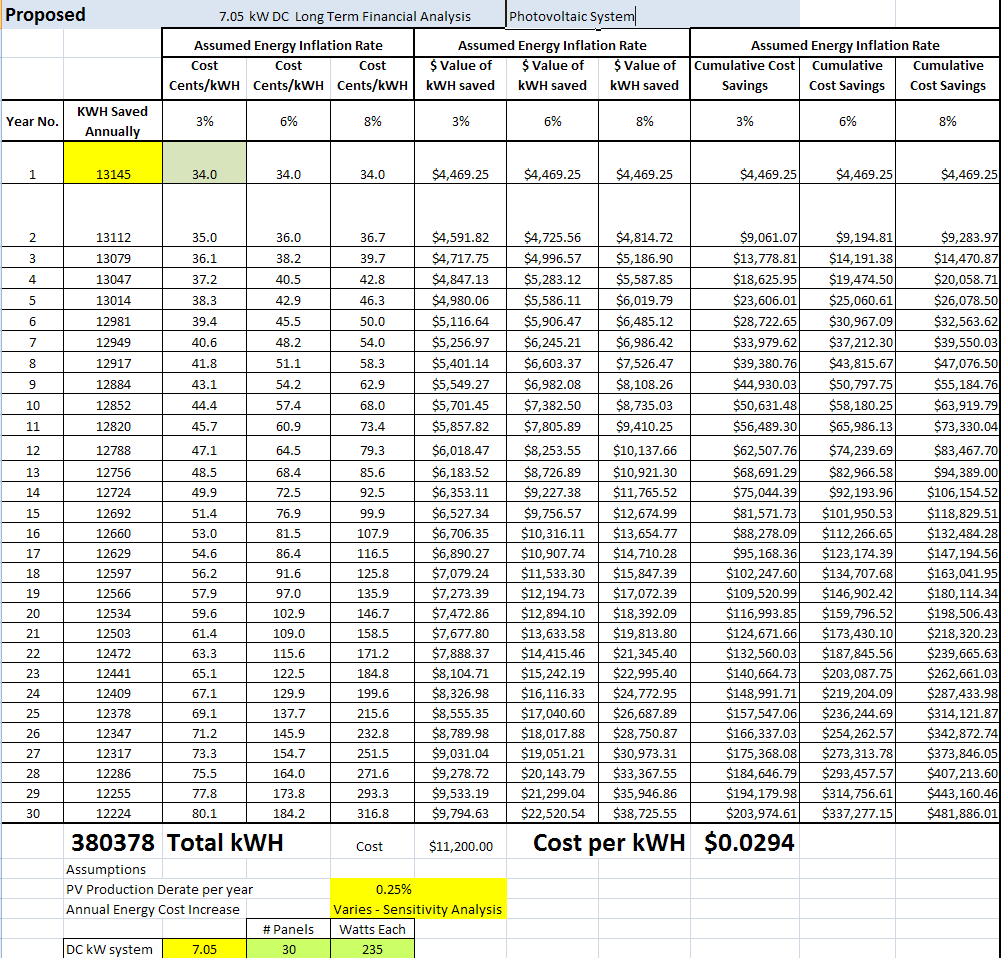
Task: Select the $218,320.23 cumulative cell
Action: click(x=947, y=633)
